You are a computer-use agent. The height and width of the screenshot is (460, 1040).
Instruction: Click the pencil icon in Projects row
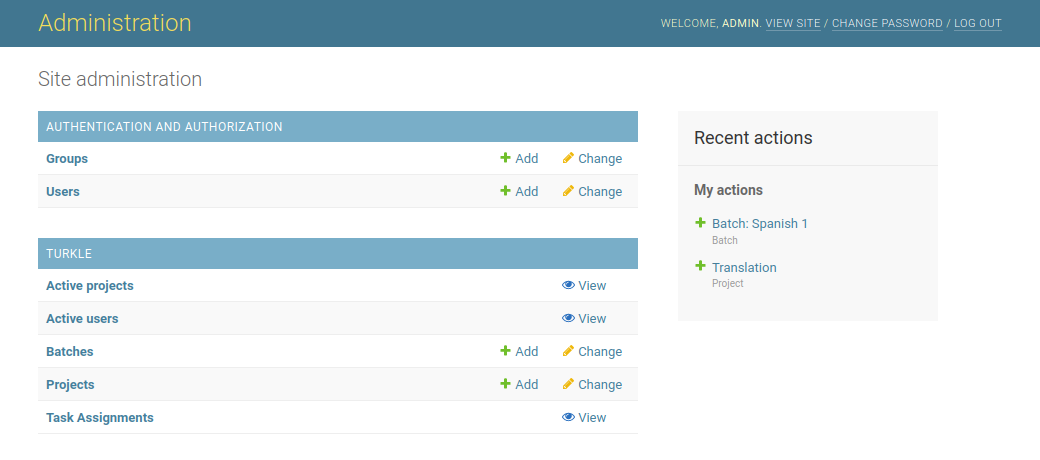[x=568, y=384]
